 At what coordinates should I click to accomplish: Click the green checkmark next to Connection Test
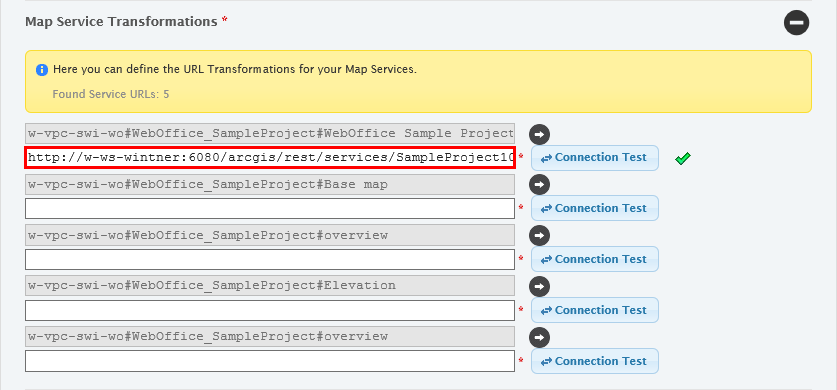(683, 158)
